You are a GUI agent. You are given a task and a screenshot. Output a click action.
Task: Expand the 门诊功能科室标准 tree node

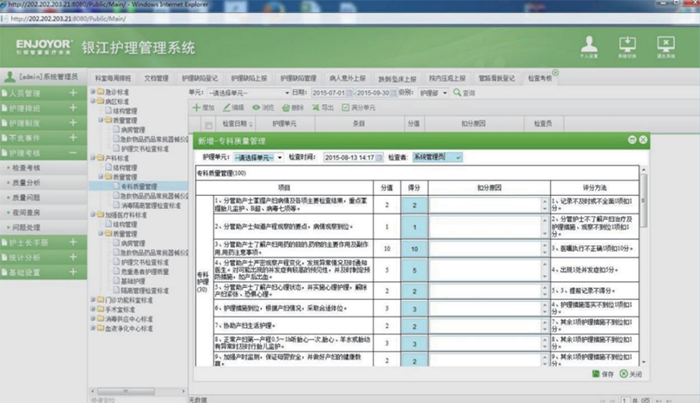point(93,299)
